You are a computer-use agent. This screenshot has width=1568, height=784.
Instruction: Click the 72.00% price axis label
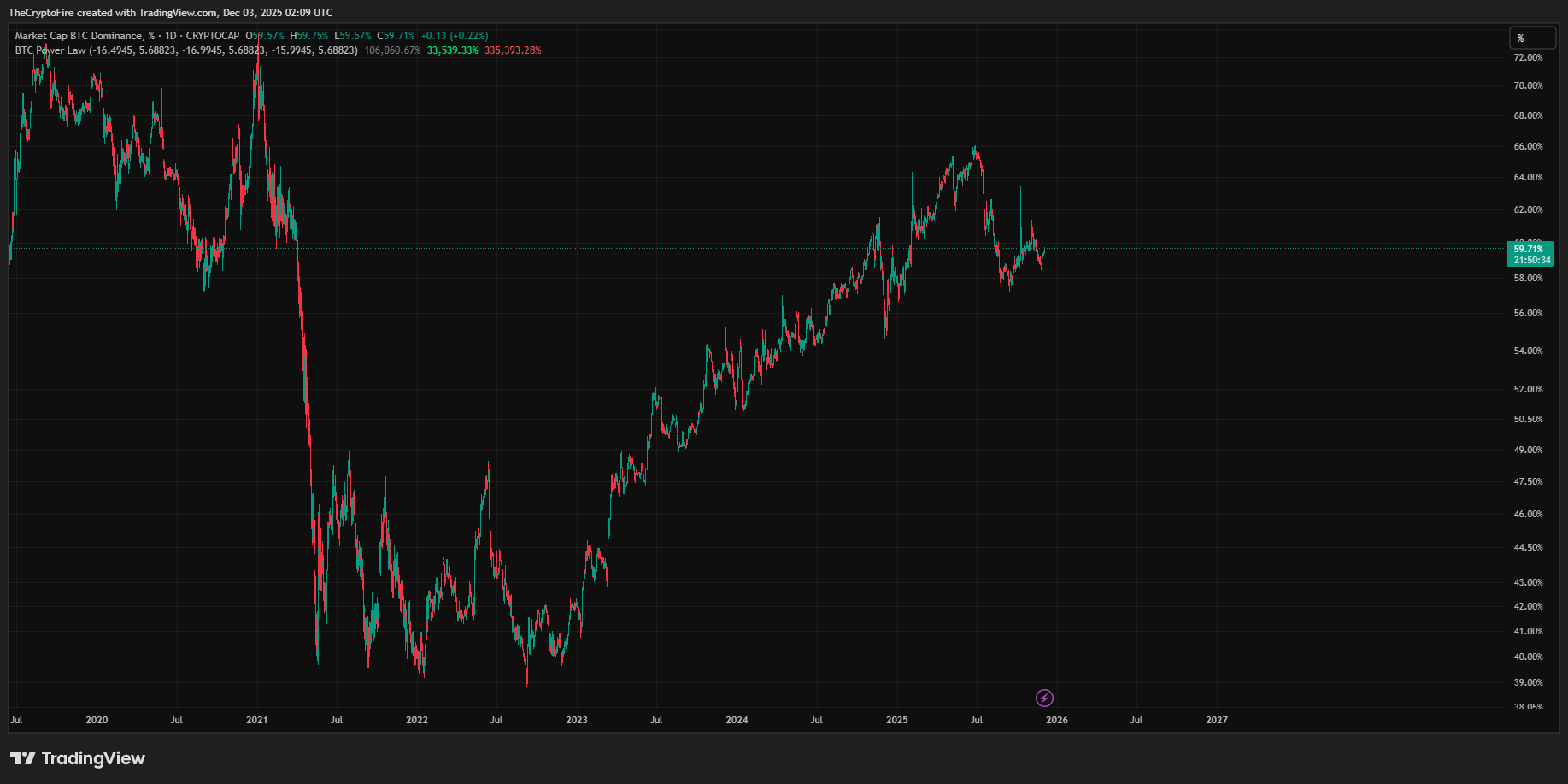(1528, 57)
